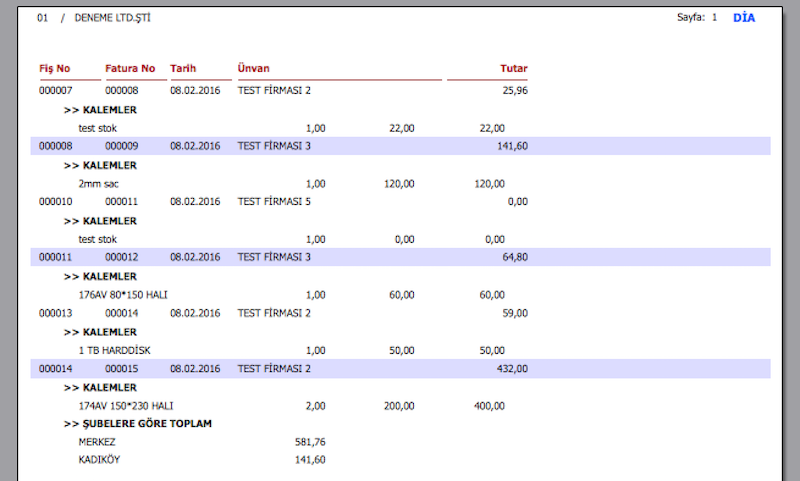800x481 pixels.
Task: Click the Tarih column header
Action: [183, 69]
